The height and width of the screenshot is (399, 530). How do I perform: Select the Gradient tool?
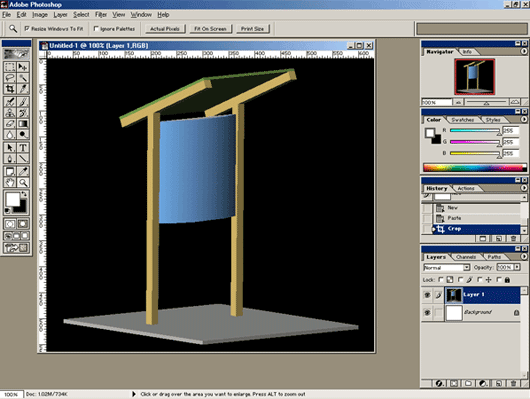pyautogui.click(x=23, y=124)
